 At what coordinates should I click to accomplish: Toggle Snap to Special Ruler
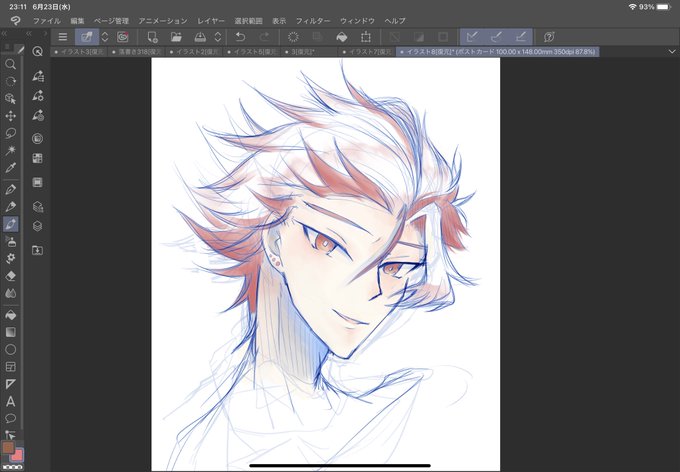coord(497,37)
